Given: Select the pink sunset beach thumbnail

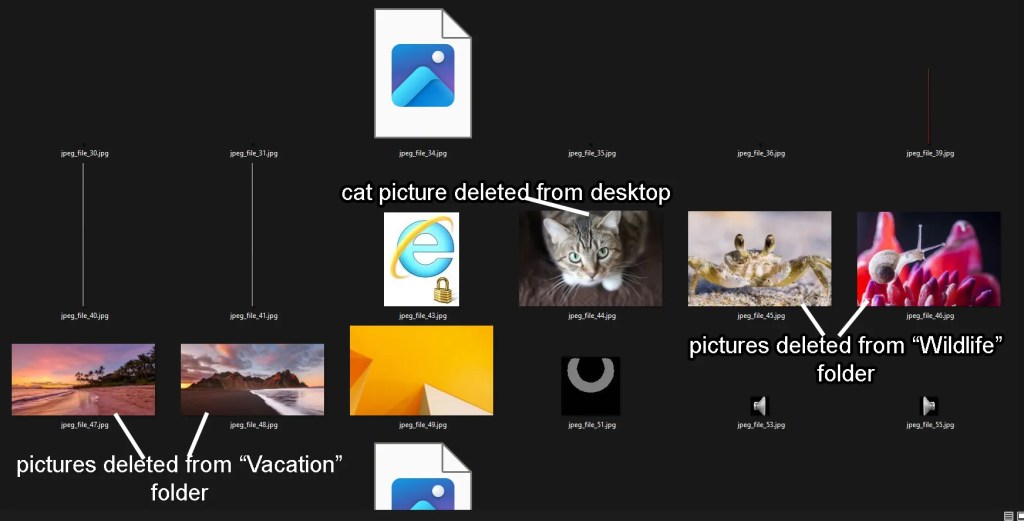Looking at the screenshot, I should pos(83,379).
